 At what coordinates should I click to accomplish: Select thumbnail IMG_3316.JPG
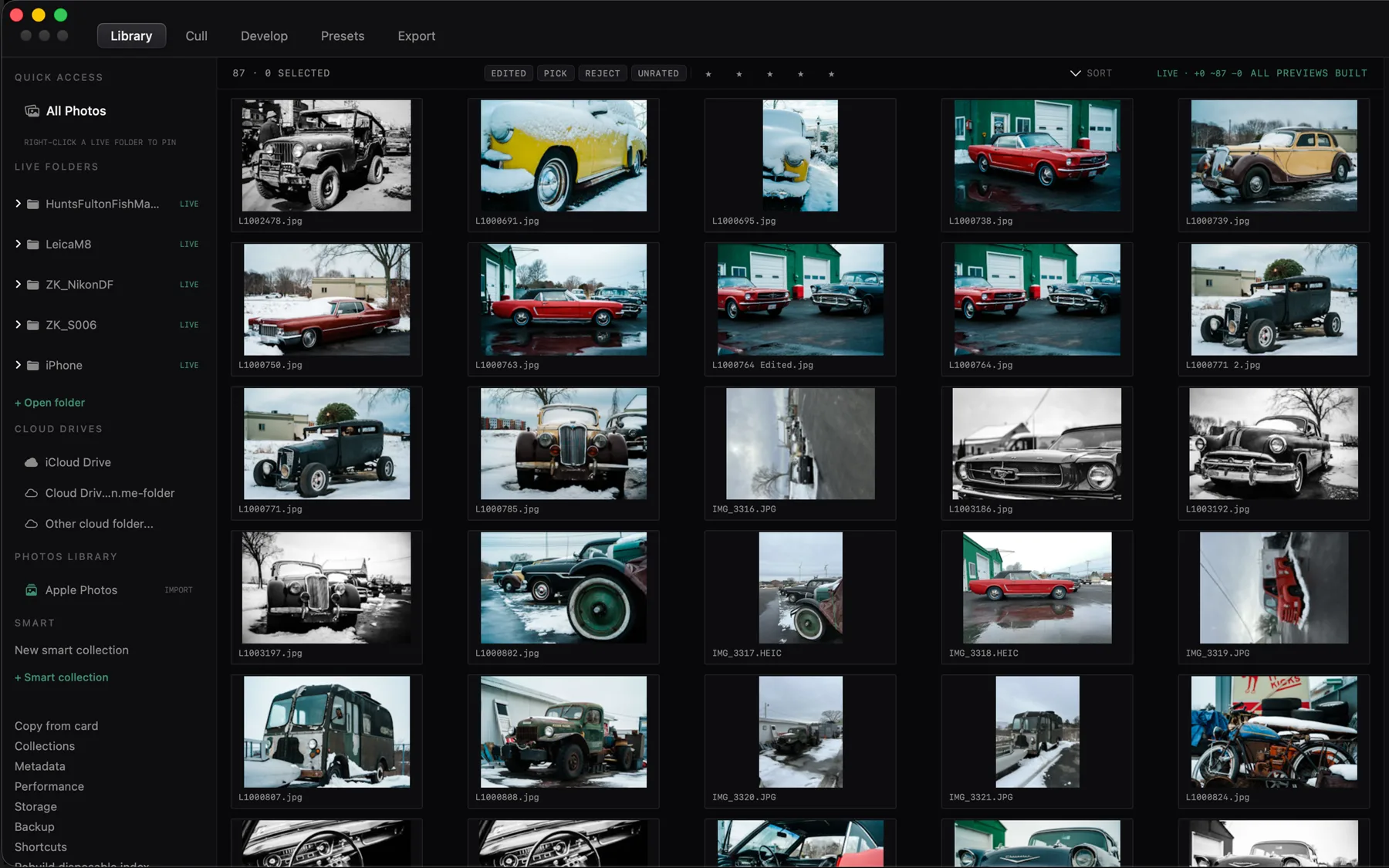(x=800, y=444)
